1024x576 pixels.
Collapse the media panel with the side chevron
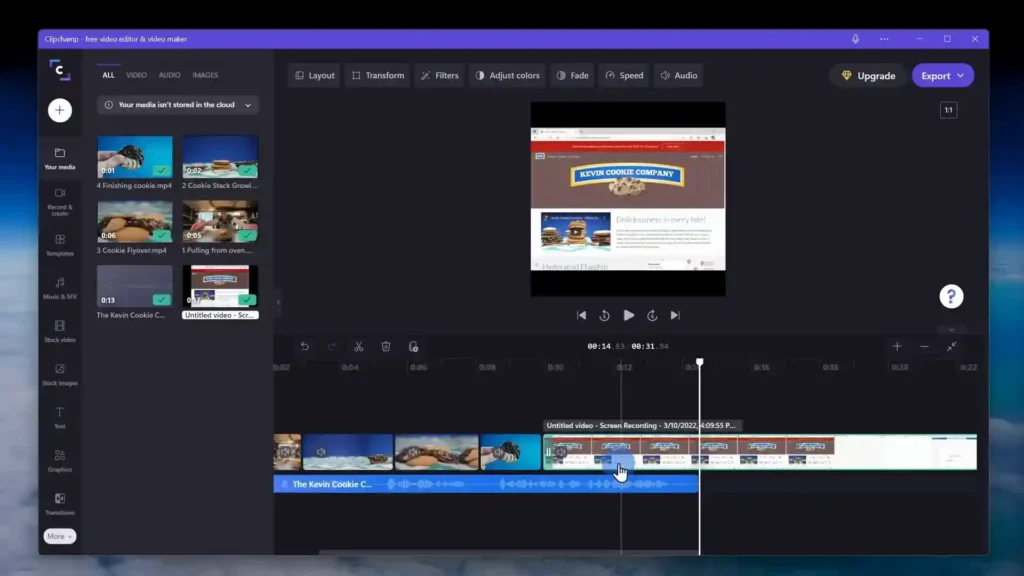pos(277,300)
